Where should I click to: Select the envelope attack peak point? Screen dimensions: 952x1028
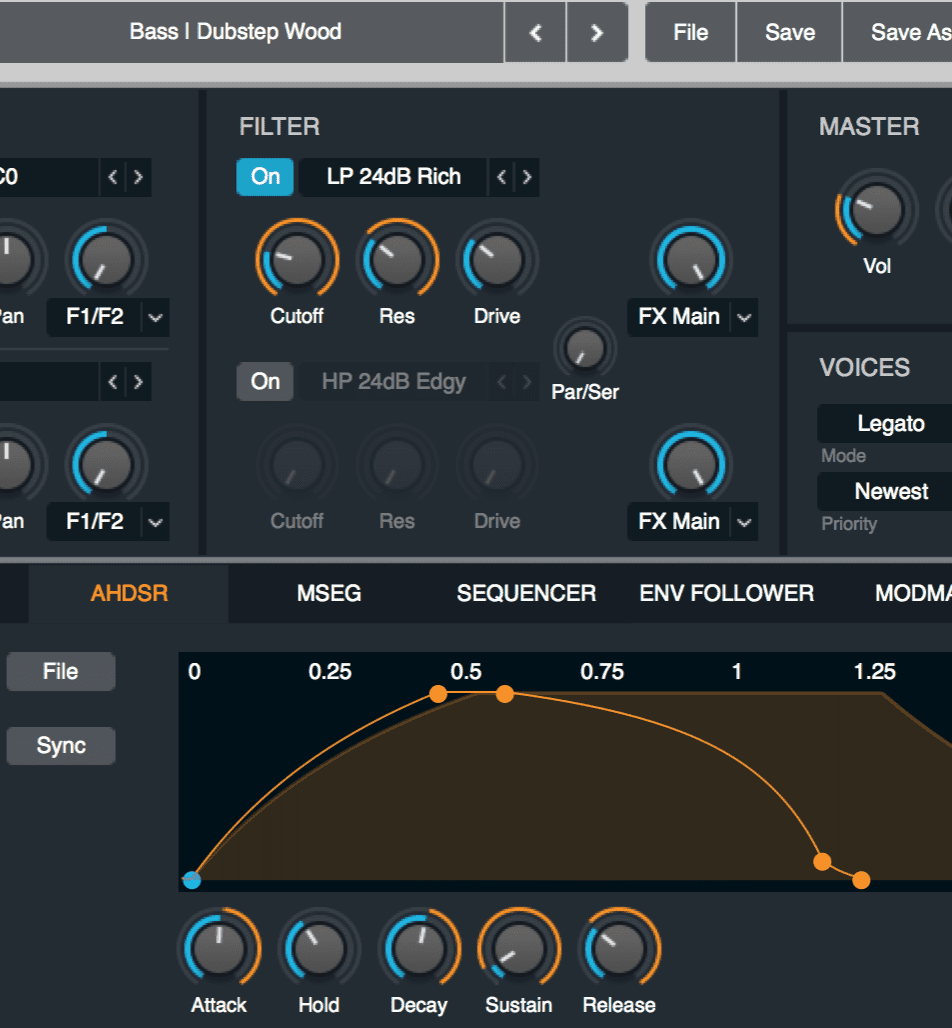pos(438,694)
